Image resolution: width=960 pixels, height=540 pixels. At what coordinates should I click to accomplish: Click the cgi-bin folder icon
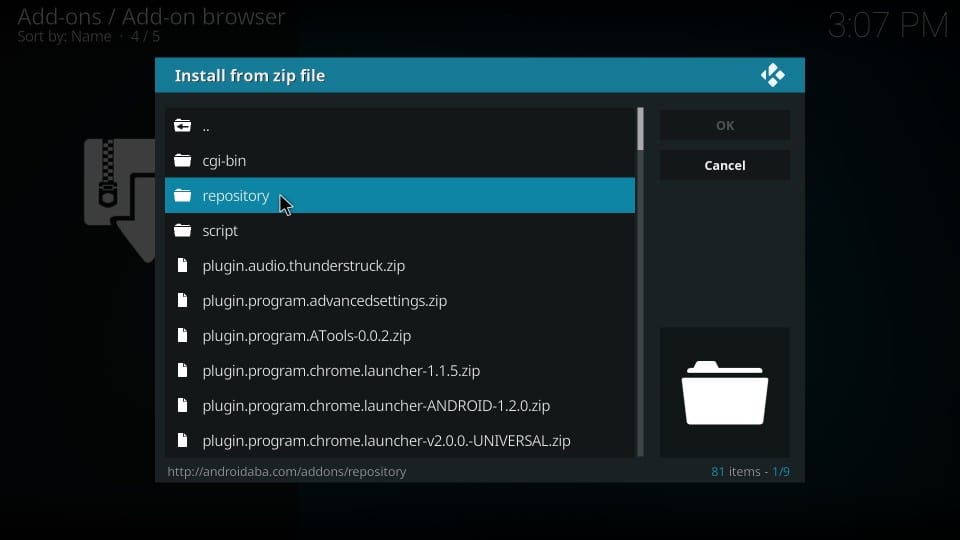tap(182, 160)
